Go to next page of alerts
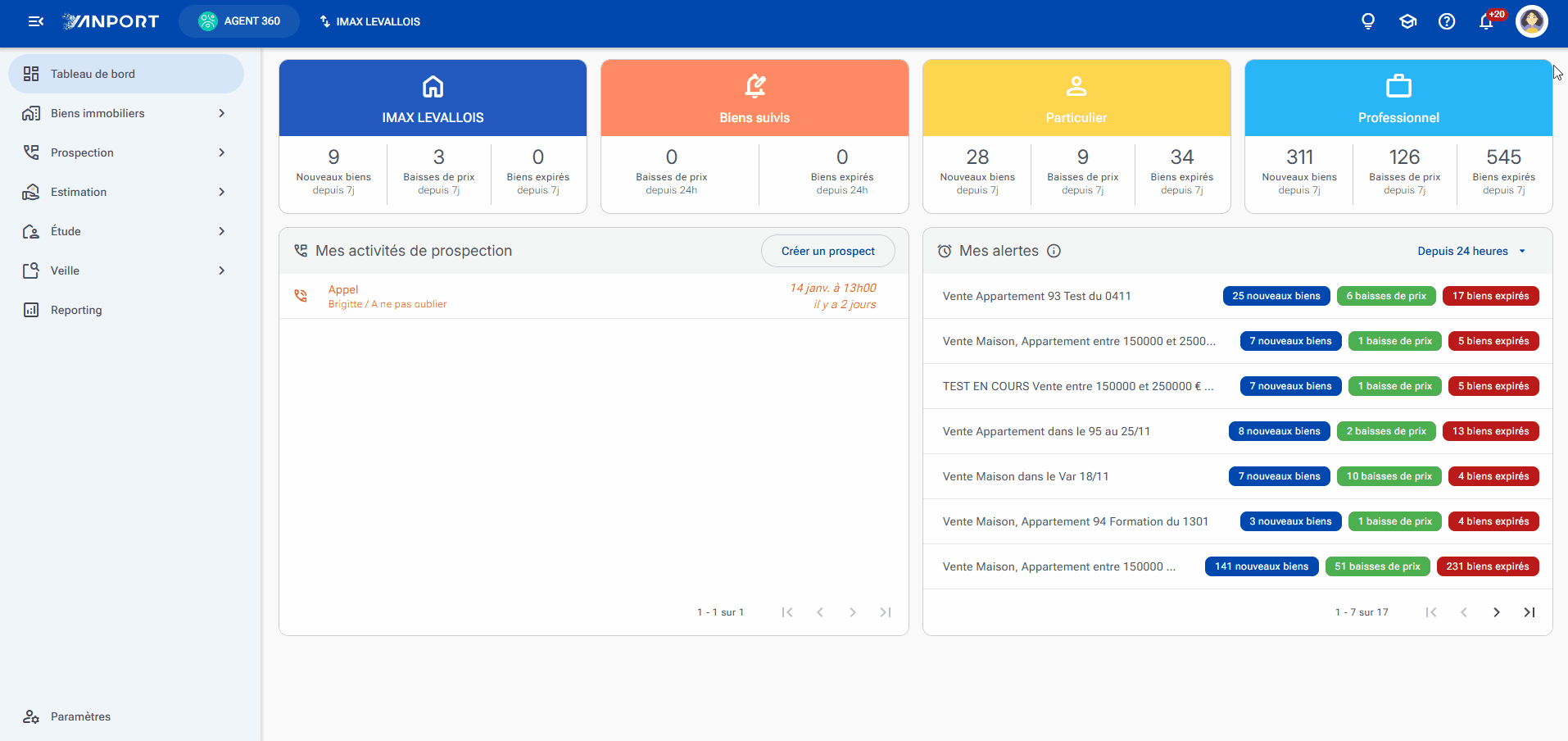Image resolution: width=1568 pixels, height=741 pixels. (x=1497, y=612)
